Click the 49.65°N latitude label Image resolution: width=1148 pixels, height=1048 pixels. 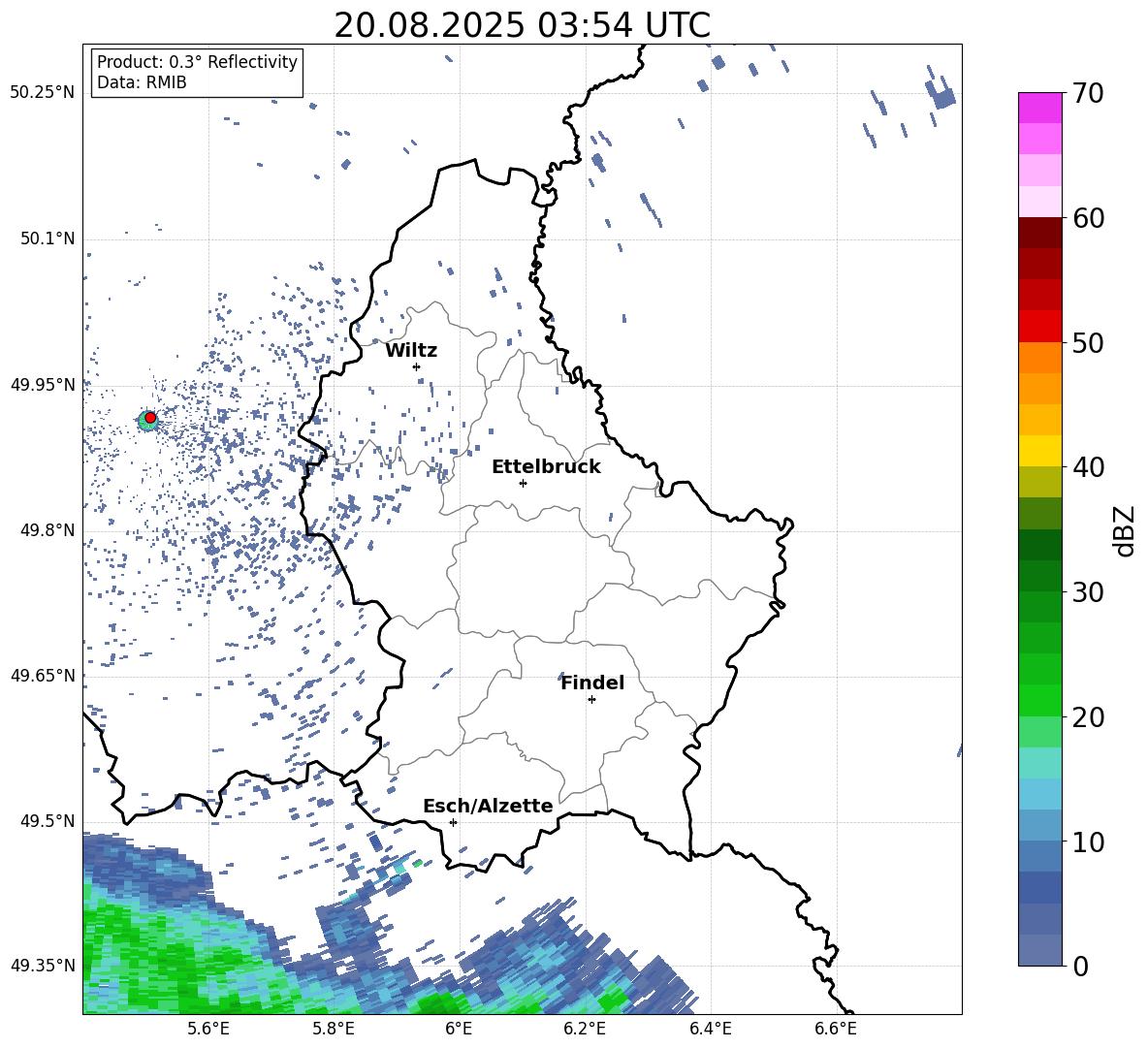click(x=43, y=676)
